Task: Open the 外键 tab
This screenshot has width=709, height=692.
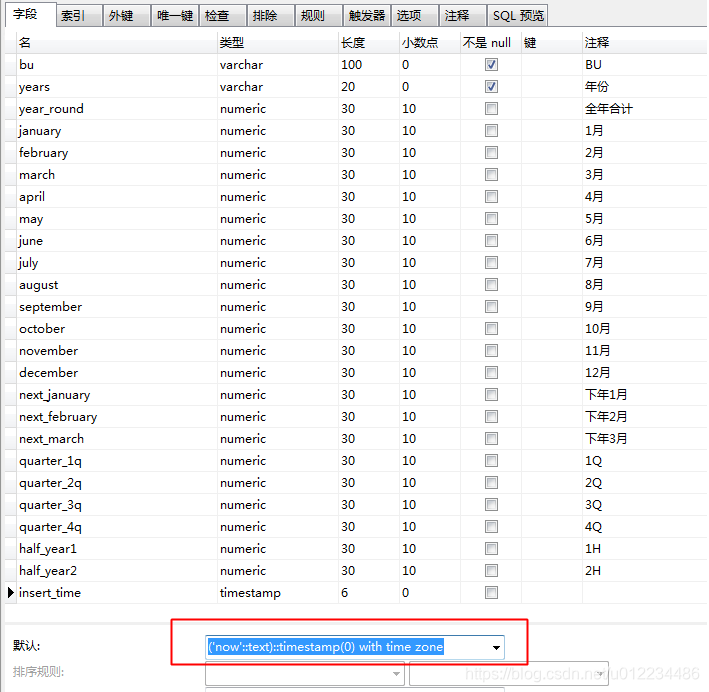Action: (x=127, y=16)
